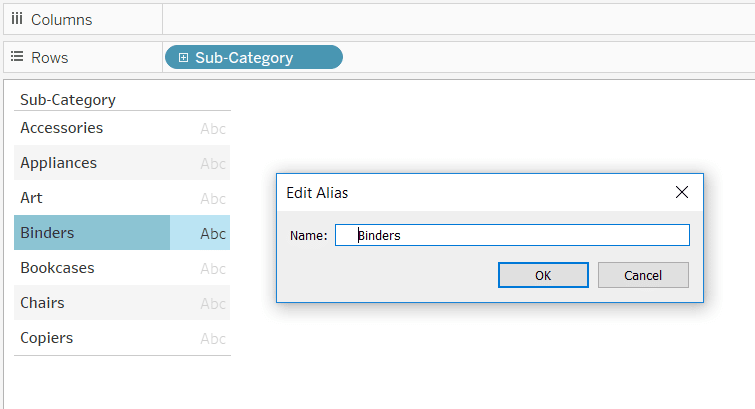755x409 pixels.
Task: Select the Art row label
Action: click(31, 198)
